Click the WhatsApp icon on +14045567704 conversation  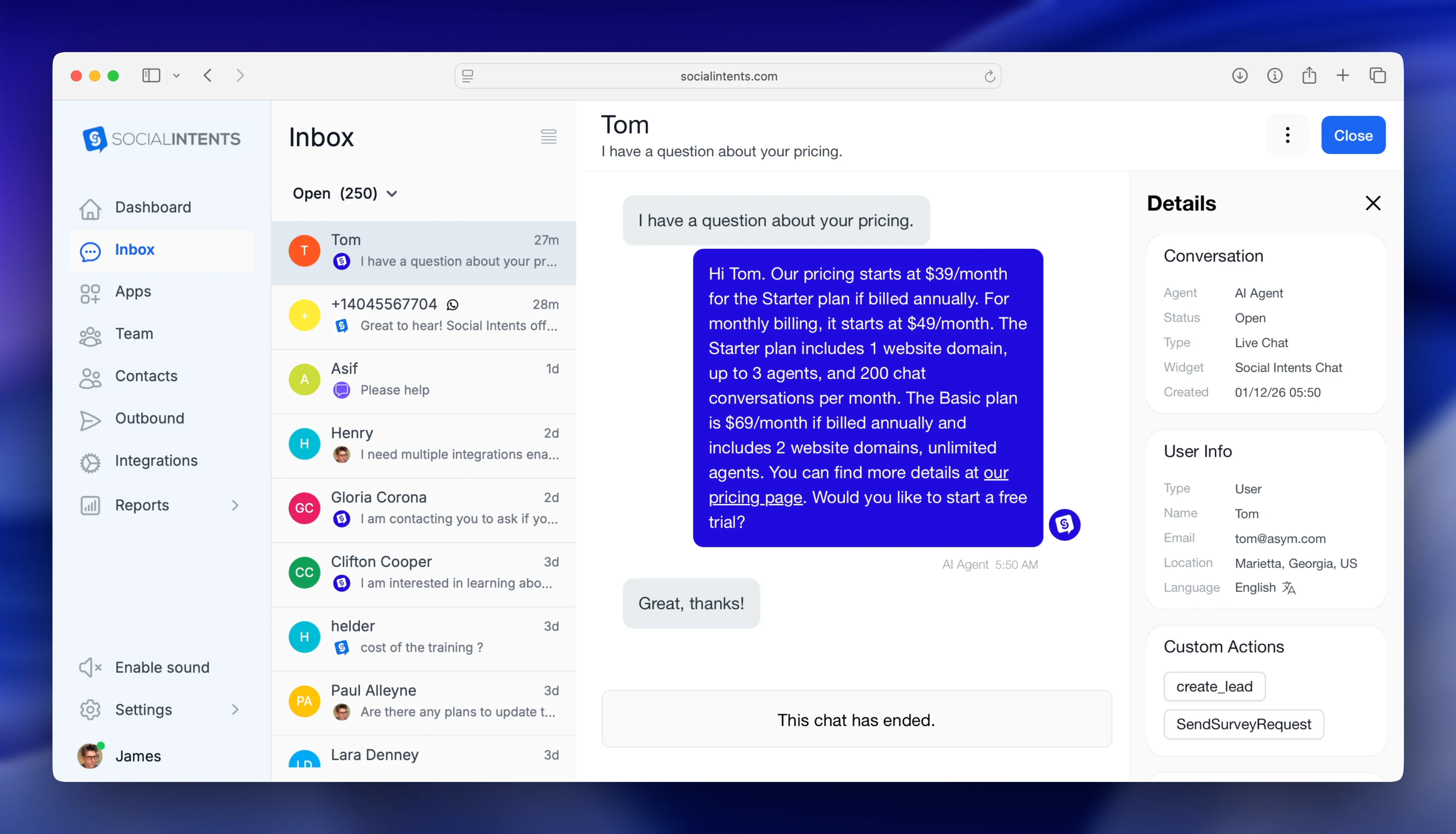pyautogui.click(x=452, y=304)
